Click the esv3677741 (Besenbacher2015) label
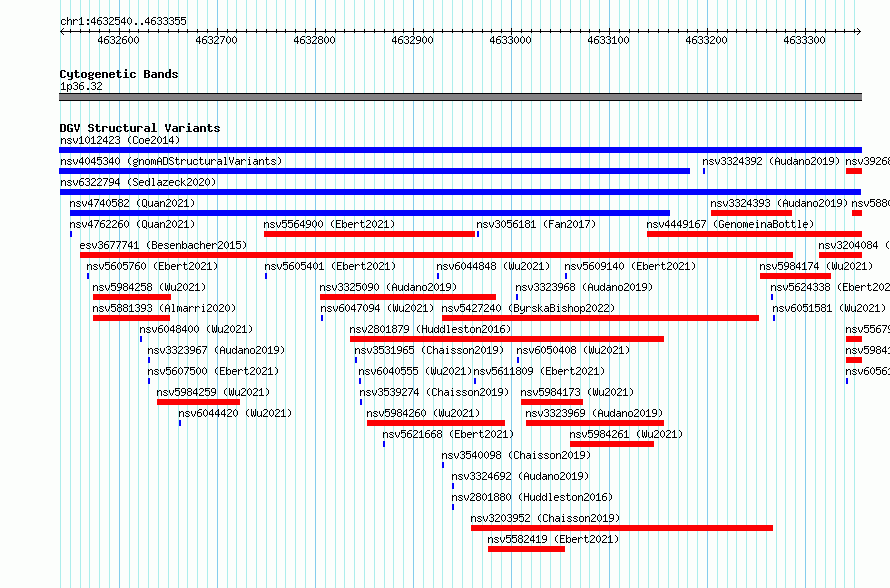This screenshot has width=890, height=588. coord(163,245)
